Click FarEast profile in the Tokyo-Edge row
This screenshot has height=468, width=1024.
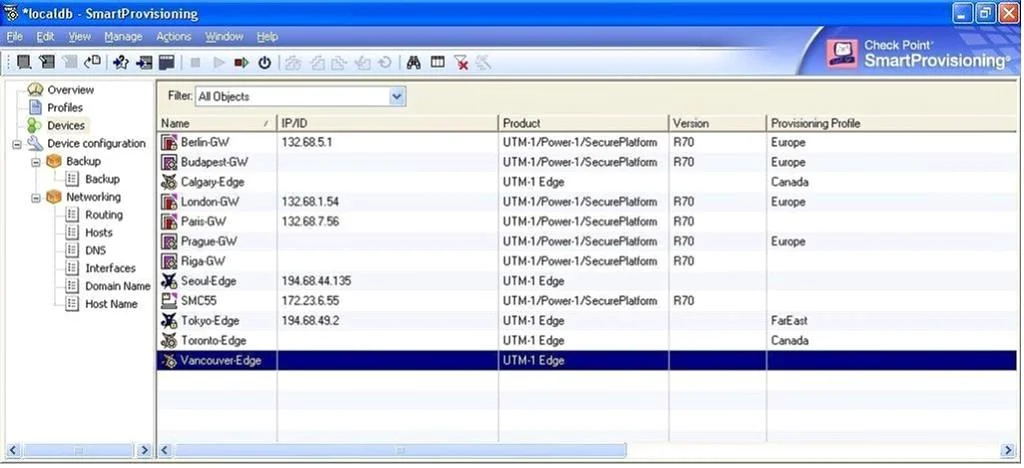tap(789, 320)
